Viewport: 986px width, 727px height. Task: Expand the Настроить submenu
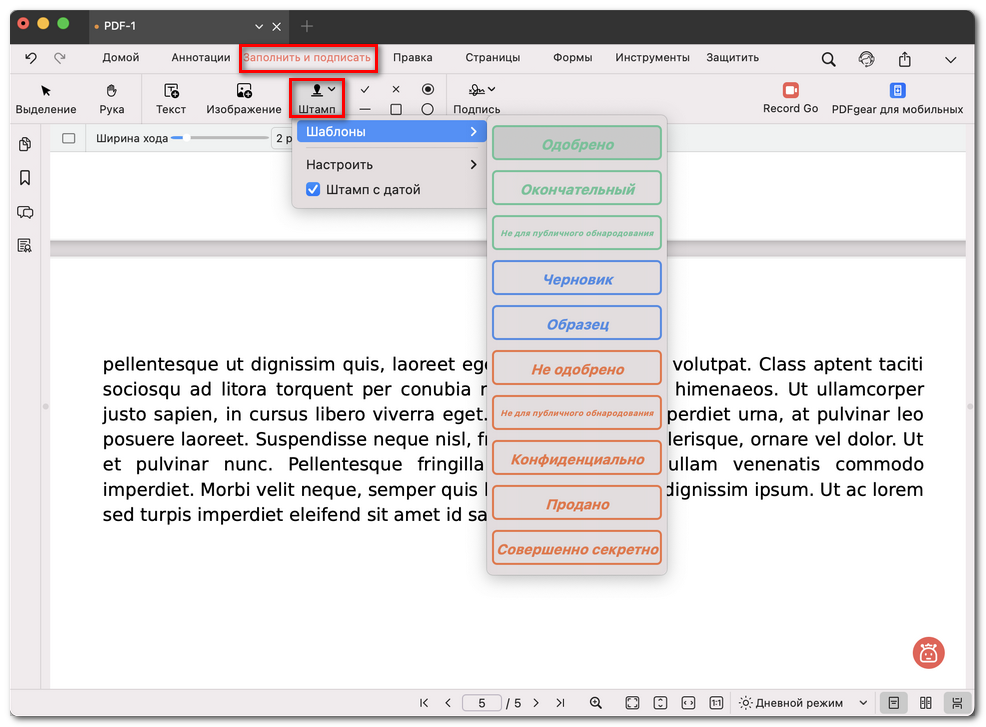click(x=390, y=164)
